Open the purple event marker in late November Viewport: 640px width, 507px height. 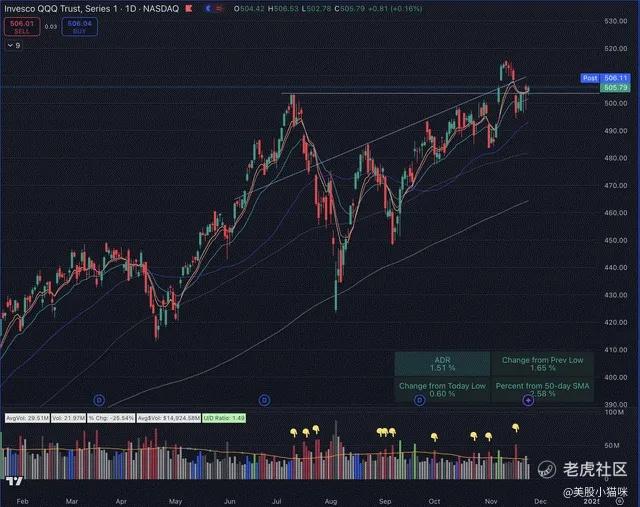528,401
